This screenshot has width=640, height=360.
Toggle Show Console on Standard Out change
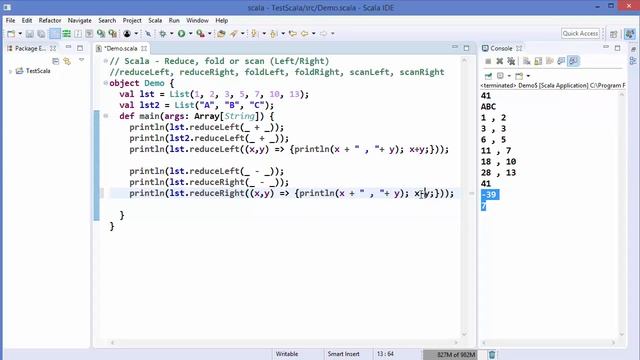coord(561,61)
